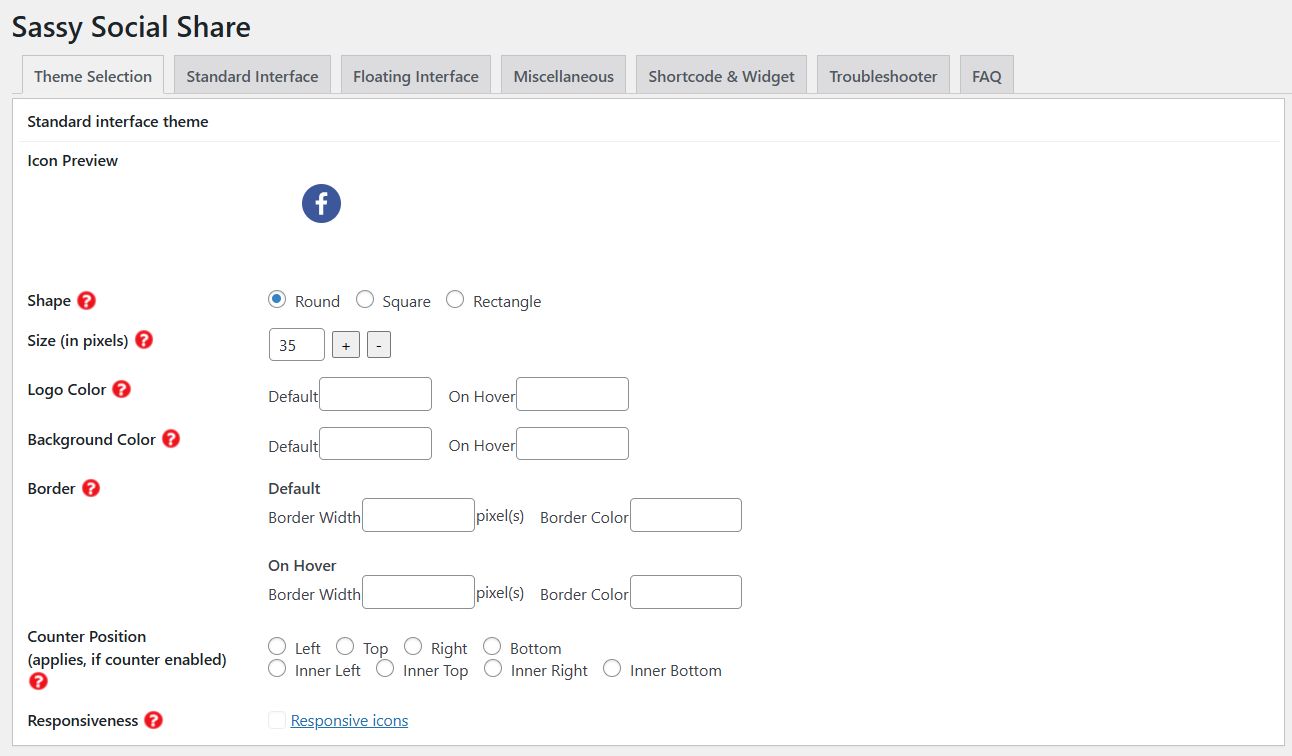
Task: Switch to the Floating Interface tab
Action: (x=415, y=76)
